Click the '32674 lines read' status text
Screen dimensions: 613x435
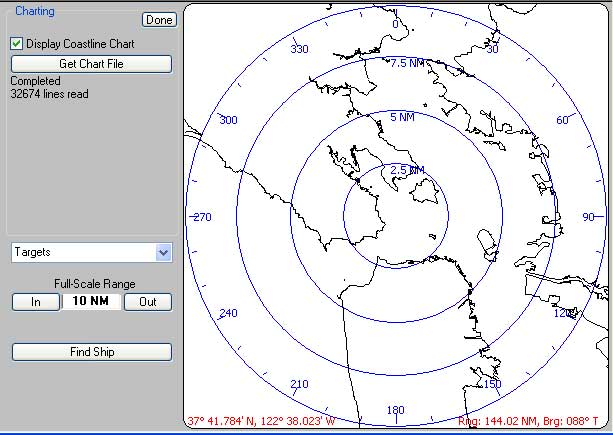pos(49,94)
